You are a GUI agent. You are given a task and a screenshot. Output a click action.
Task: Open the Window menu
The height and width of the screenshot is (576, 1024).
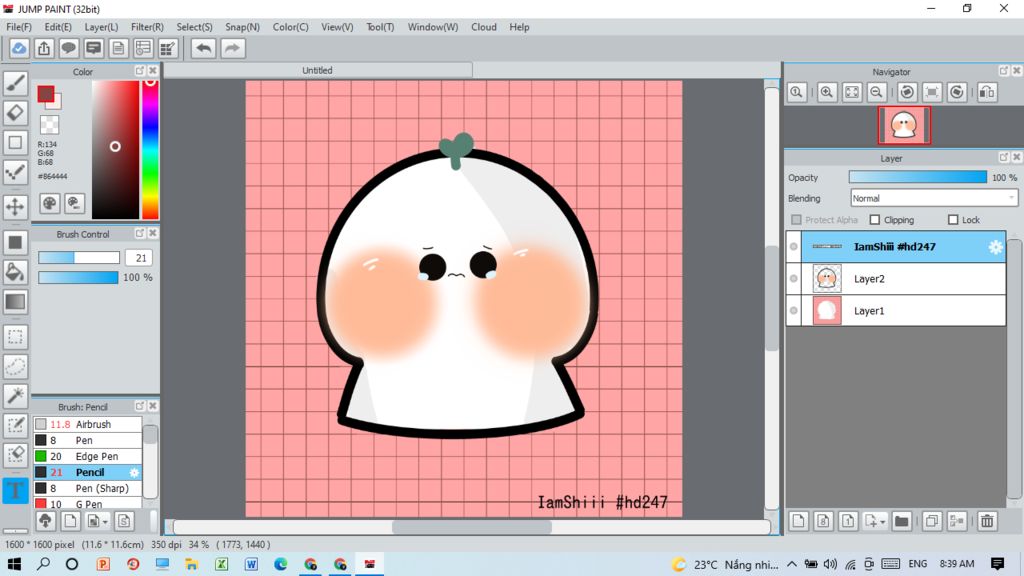[x=433, y=27]
